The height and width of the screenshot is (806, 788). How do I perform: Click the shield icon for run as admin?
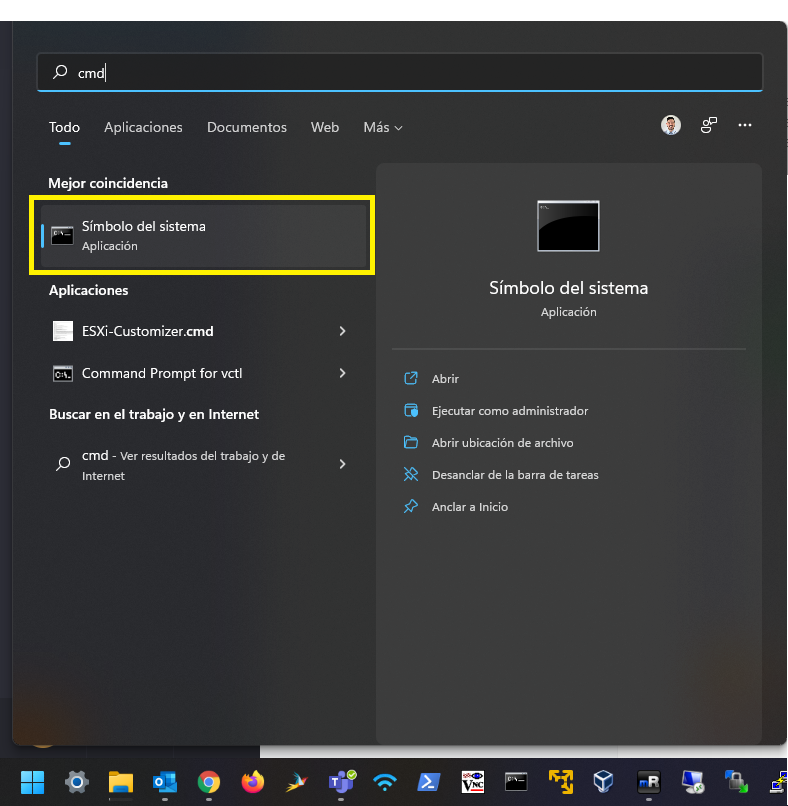pyautogui.click(x=411, y=410)
